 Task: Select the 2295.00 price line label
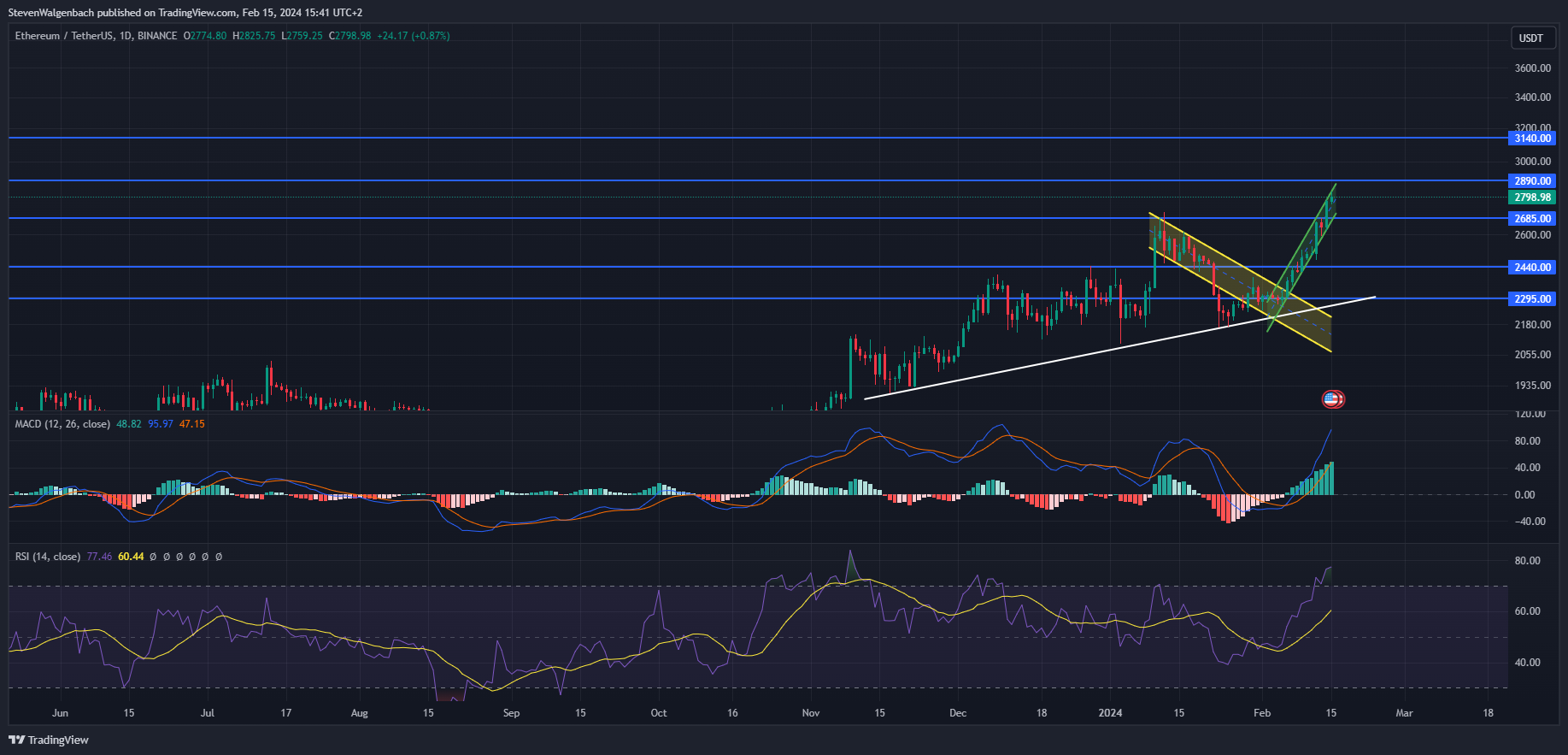click(x=1532, y=299)
